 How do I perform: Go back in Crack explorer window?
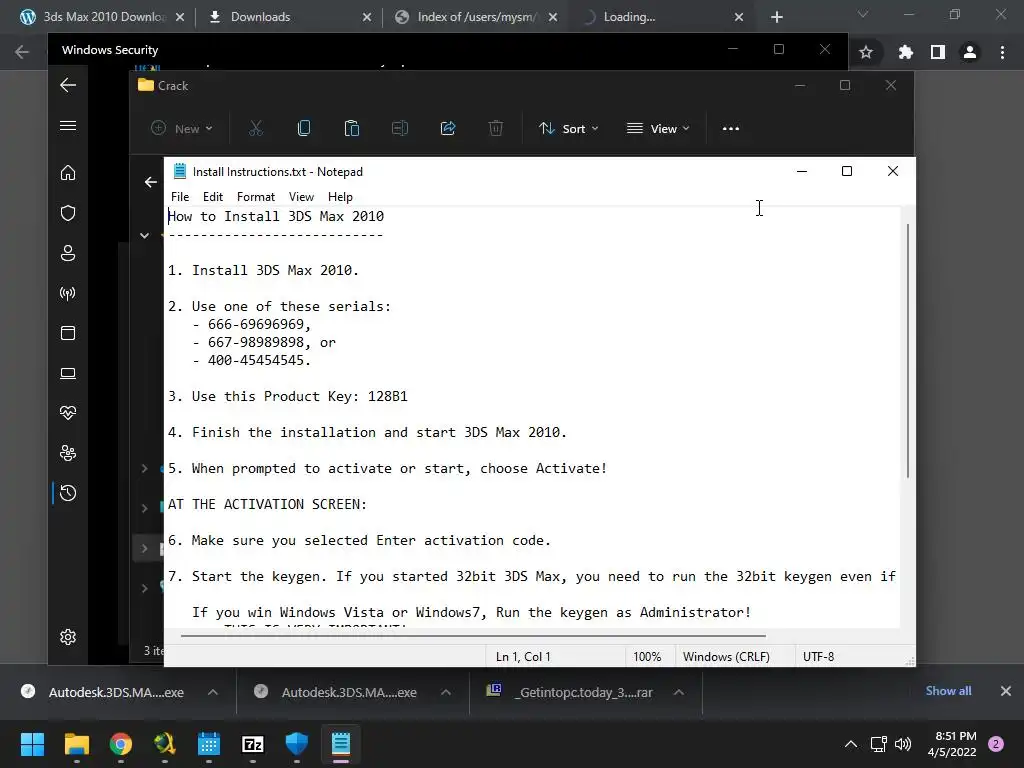click(x=151, y=182)
